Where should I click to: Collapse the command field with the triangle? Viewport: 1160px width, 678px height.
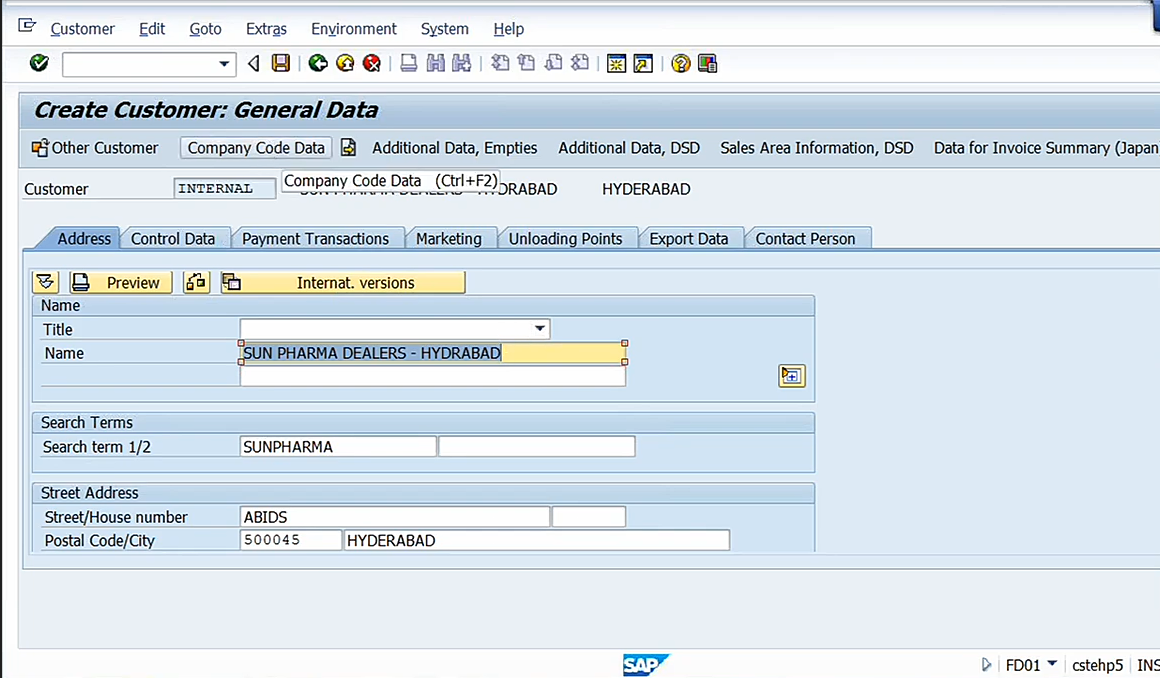click(x=253, y=64)
